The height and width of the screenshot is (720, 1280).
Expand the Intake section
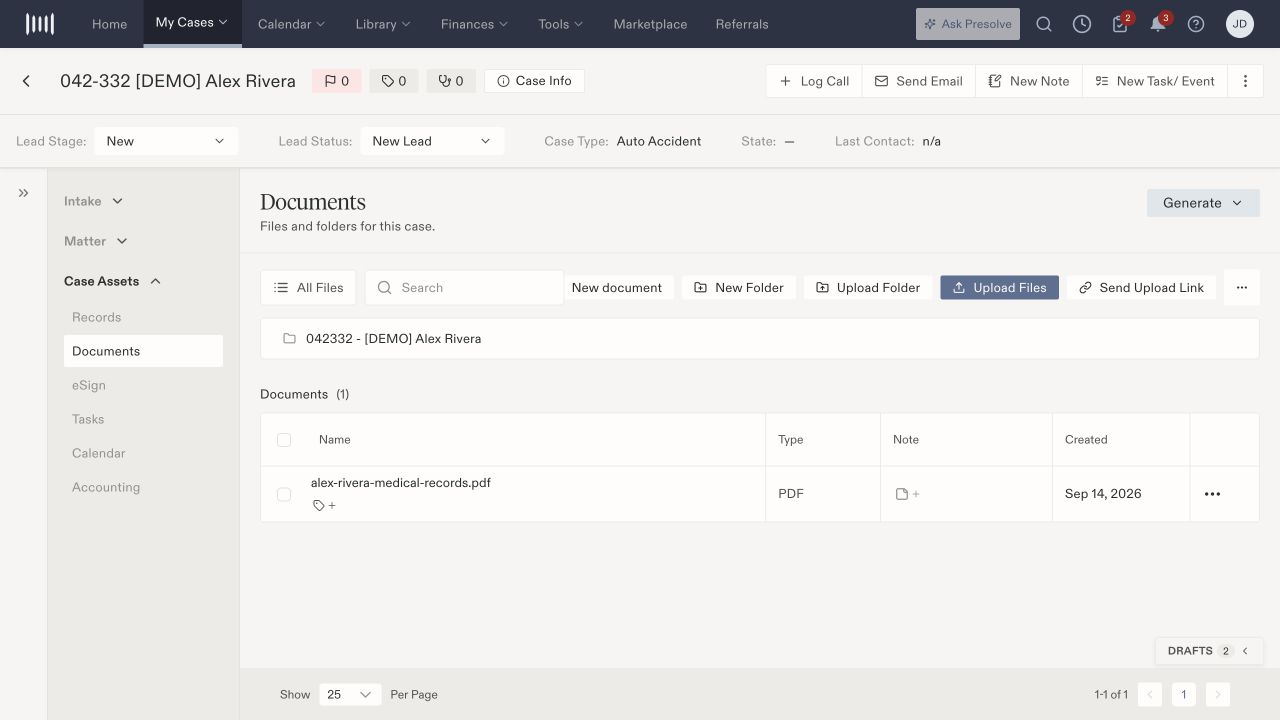click(93, 201)
